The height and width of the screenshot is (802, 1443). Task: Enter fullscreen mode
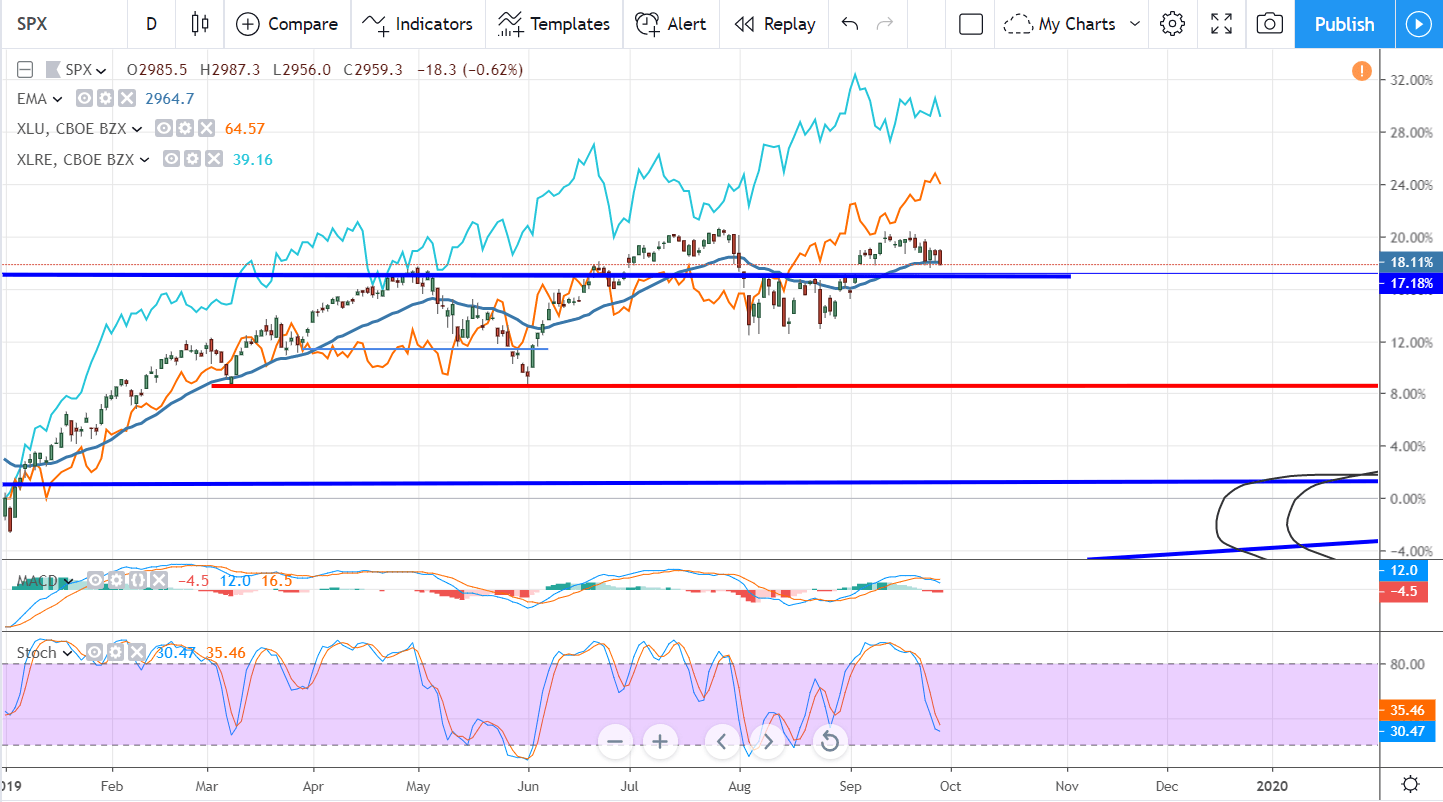[x=1221, y=24]
